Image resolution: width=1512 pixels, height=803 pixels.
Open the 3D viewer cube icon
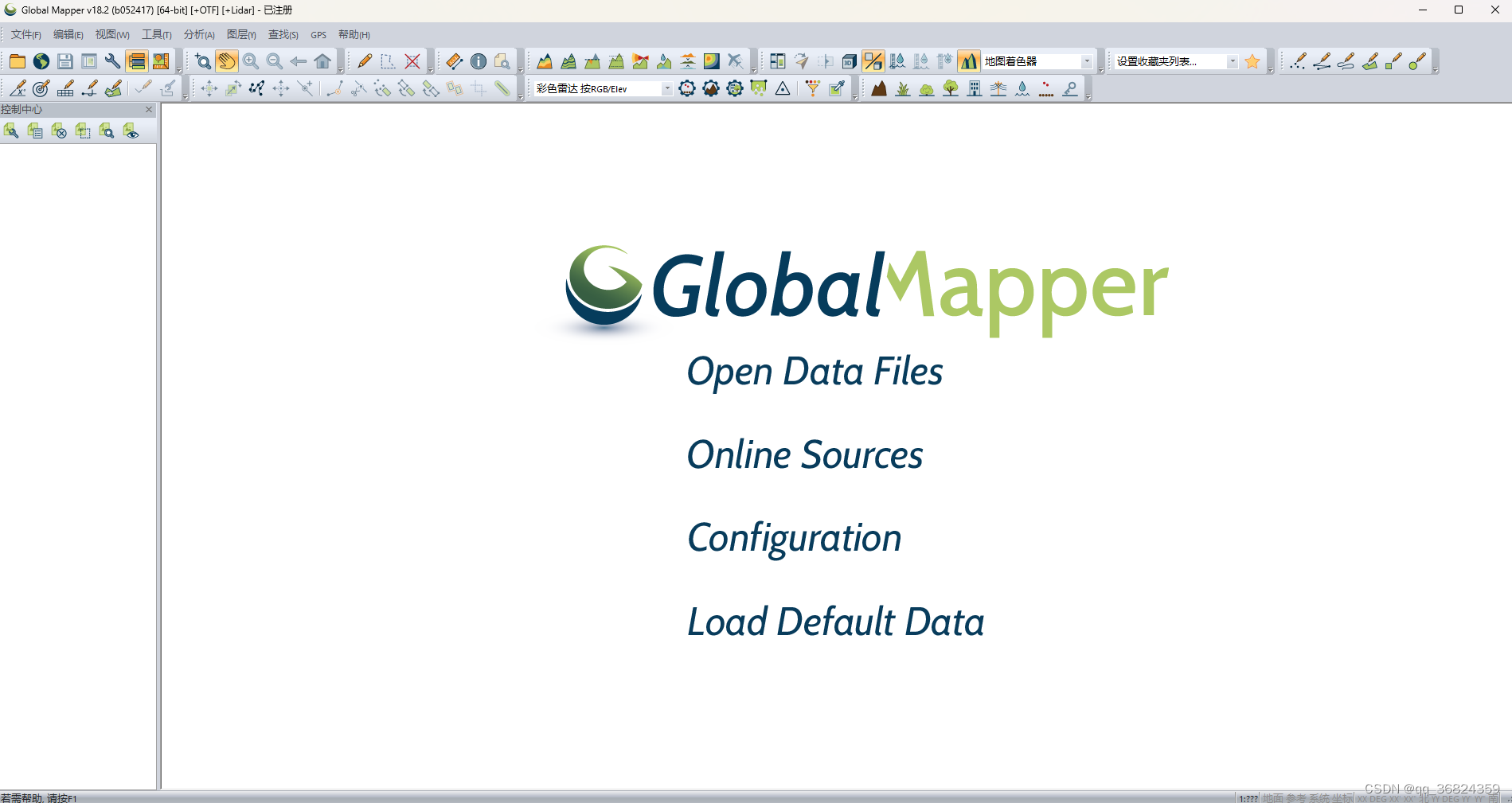(x=850, y=61)
